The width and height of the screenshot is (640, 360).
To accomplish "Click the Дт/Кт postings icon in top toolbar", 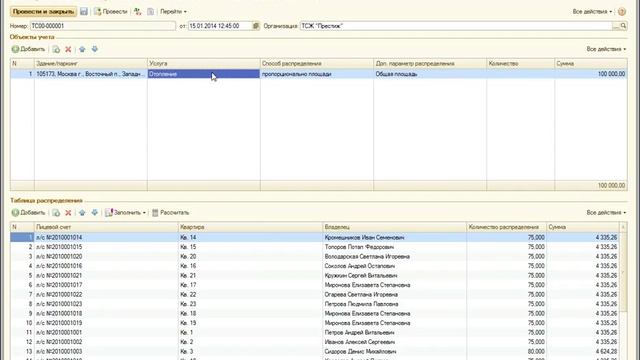I will (138, 11).
